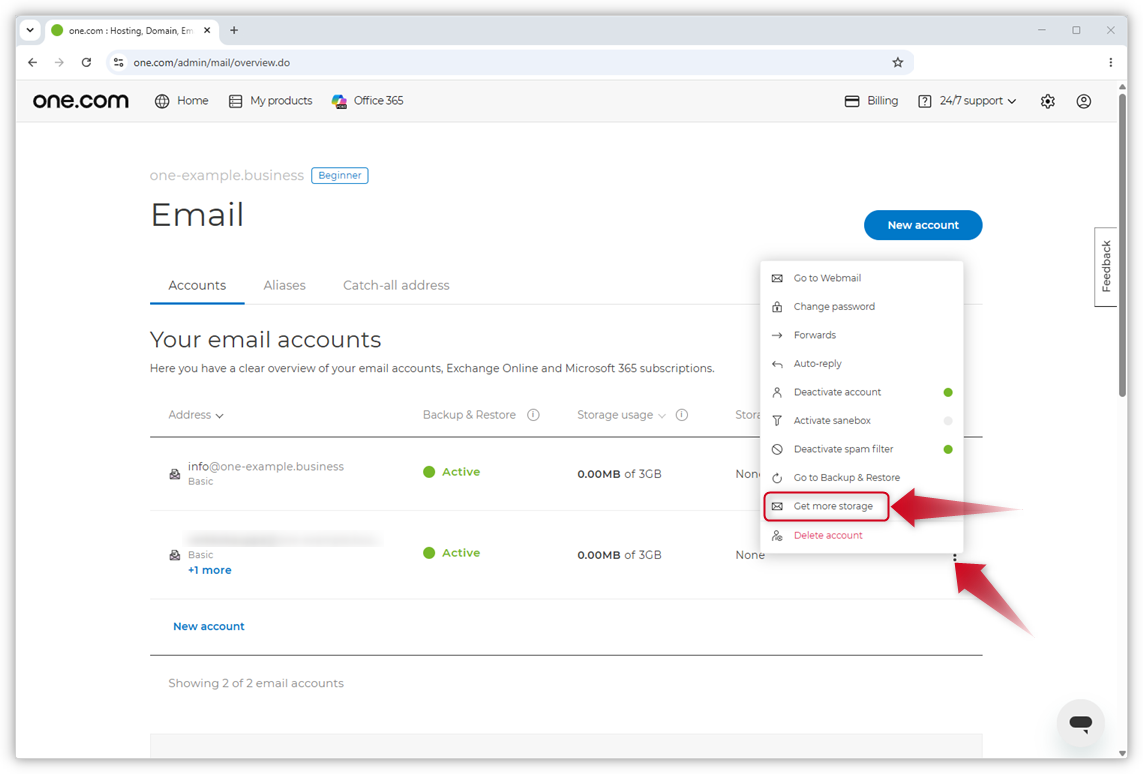Click one-example.business domain text
The image size is (1143, 774).
pyautogui.click(x=227, y=176)
